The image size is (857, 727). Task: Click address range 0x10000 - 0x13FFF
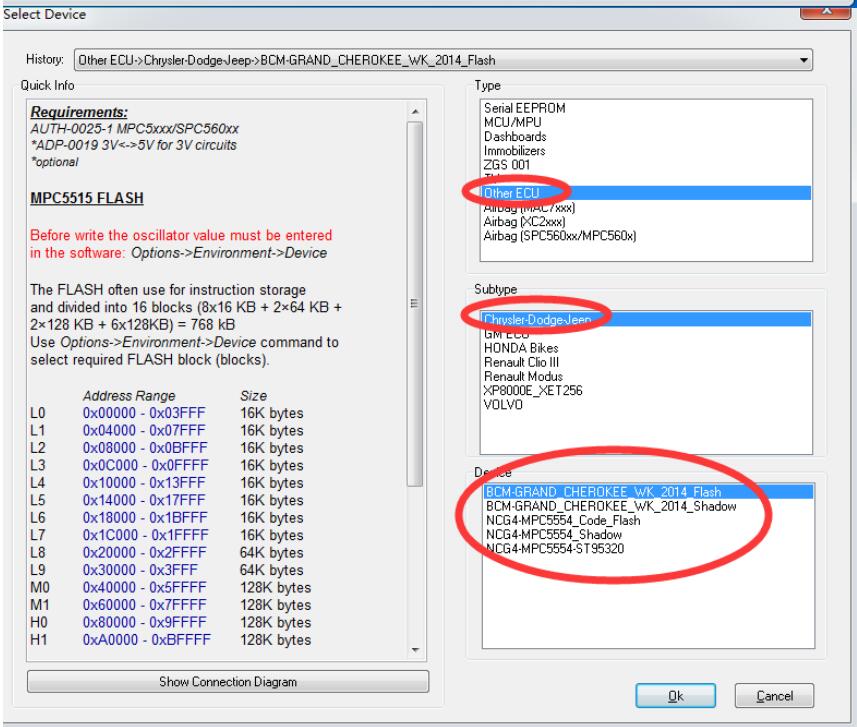coord(144,483)
